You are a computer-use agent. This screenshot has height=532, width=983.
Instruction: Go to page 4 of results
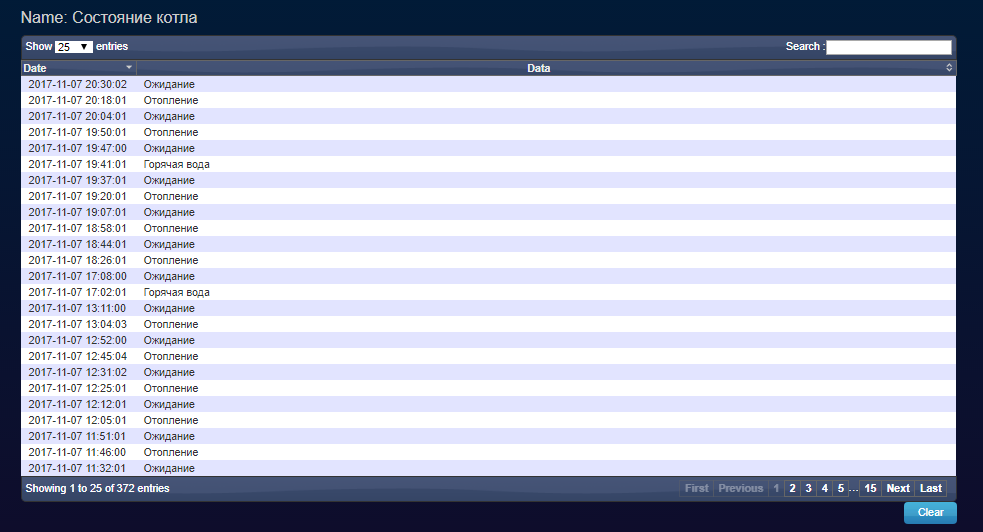point(825,488)
